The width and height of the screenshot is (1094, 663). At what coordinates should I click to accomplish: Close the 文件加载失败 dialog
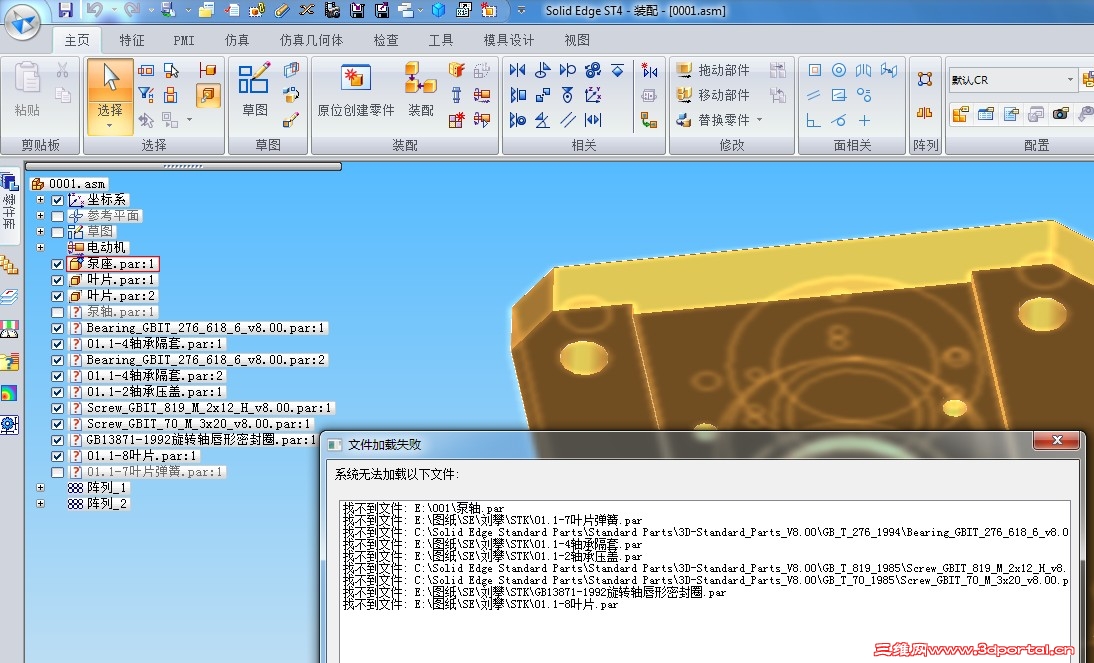coord(1057,440)
